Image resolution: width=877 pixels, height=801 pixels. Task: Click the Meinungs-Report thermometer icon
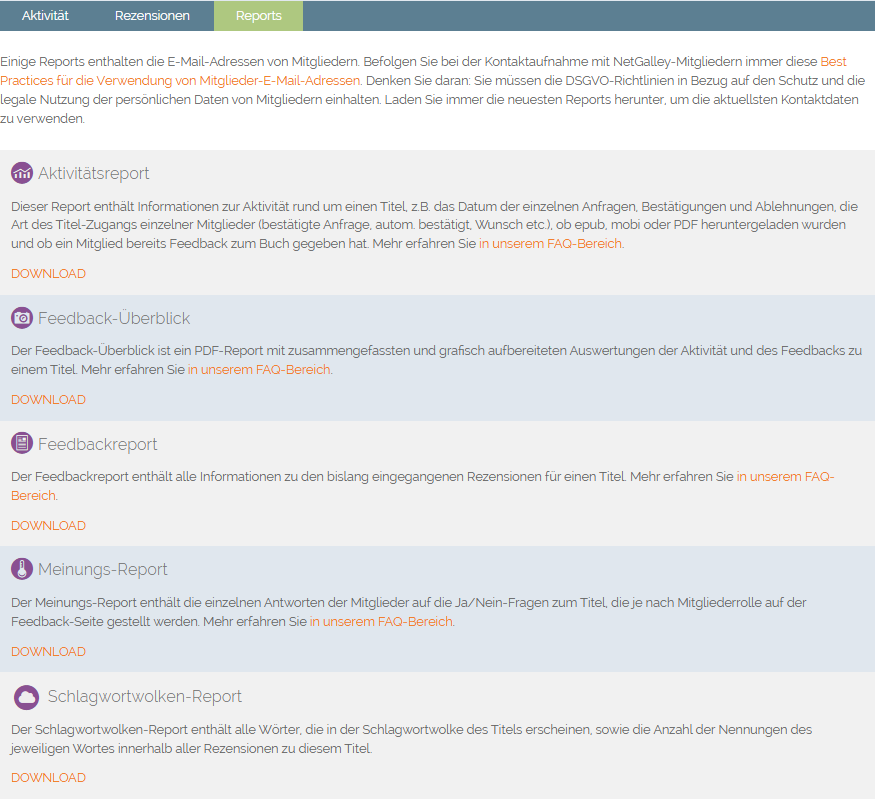coord(22,569)
